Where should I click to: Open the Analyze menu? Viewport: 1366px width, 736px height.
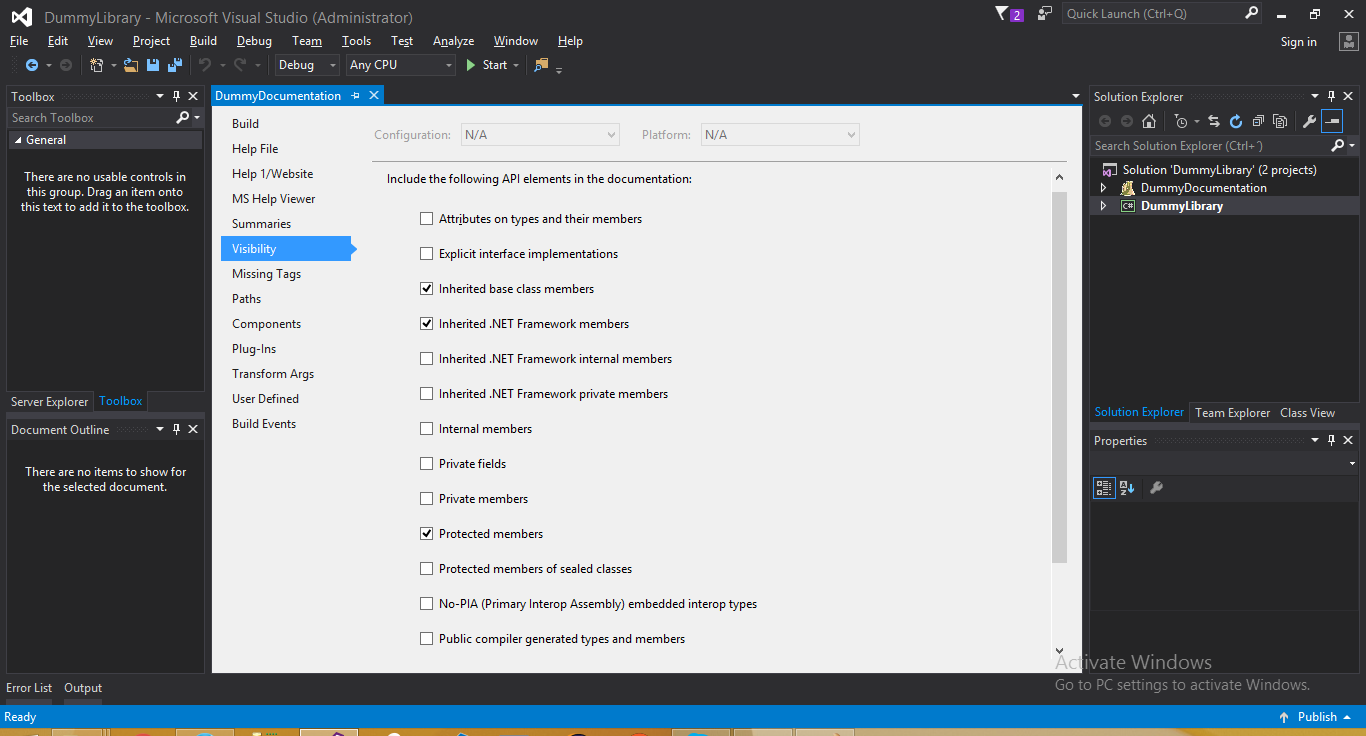453,41
